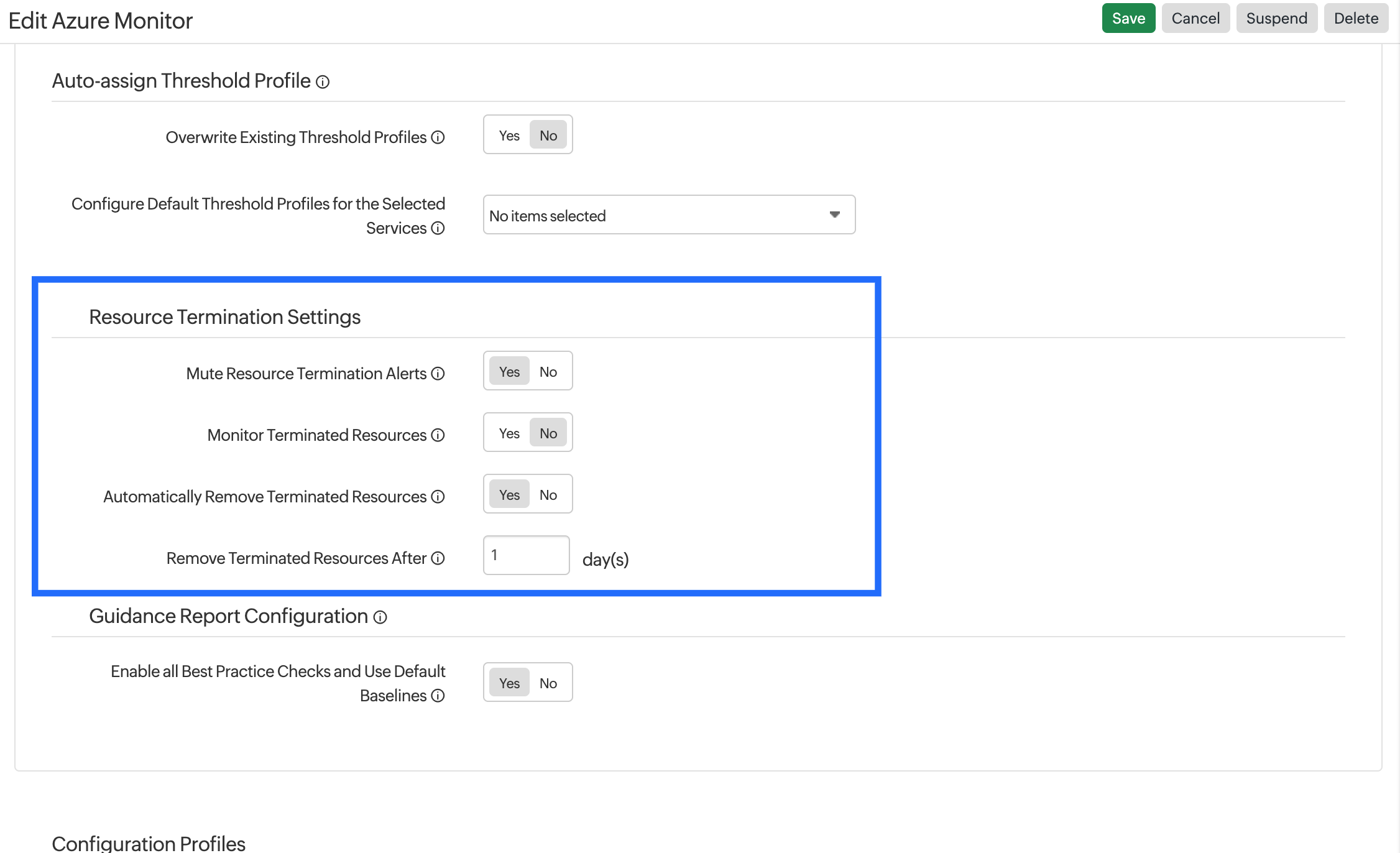Screen dimensions: 1400x853
Task: Click info icon beside Configure Default Threshold Profiles Services
Action: point(438,228)
